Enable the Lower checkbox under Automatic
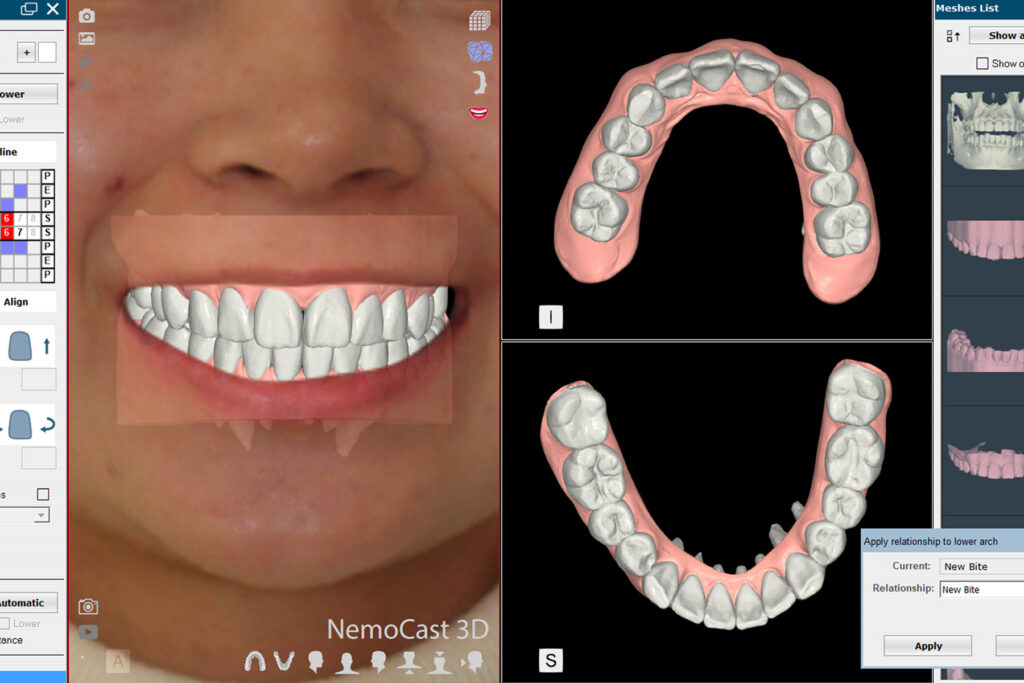This screenshot has height=683, width=1024. coord(4,624)
